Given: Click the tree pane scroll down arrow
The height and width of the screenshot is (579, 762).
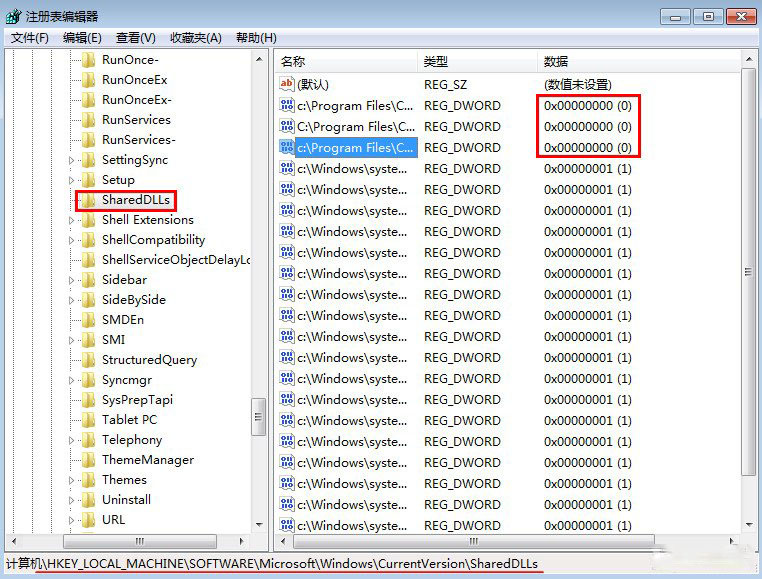Looking at the screenshot, I should pyautogui.click(x=258, y=524).
